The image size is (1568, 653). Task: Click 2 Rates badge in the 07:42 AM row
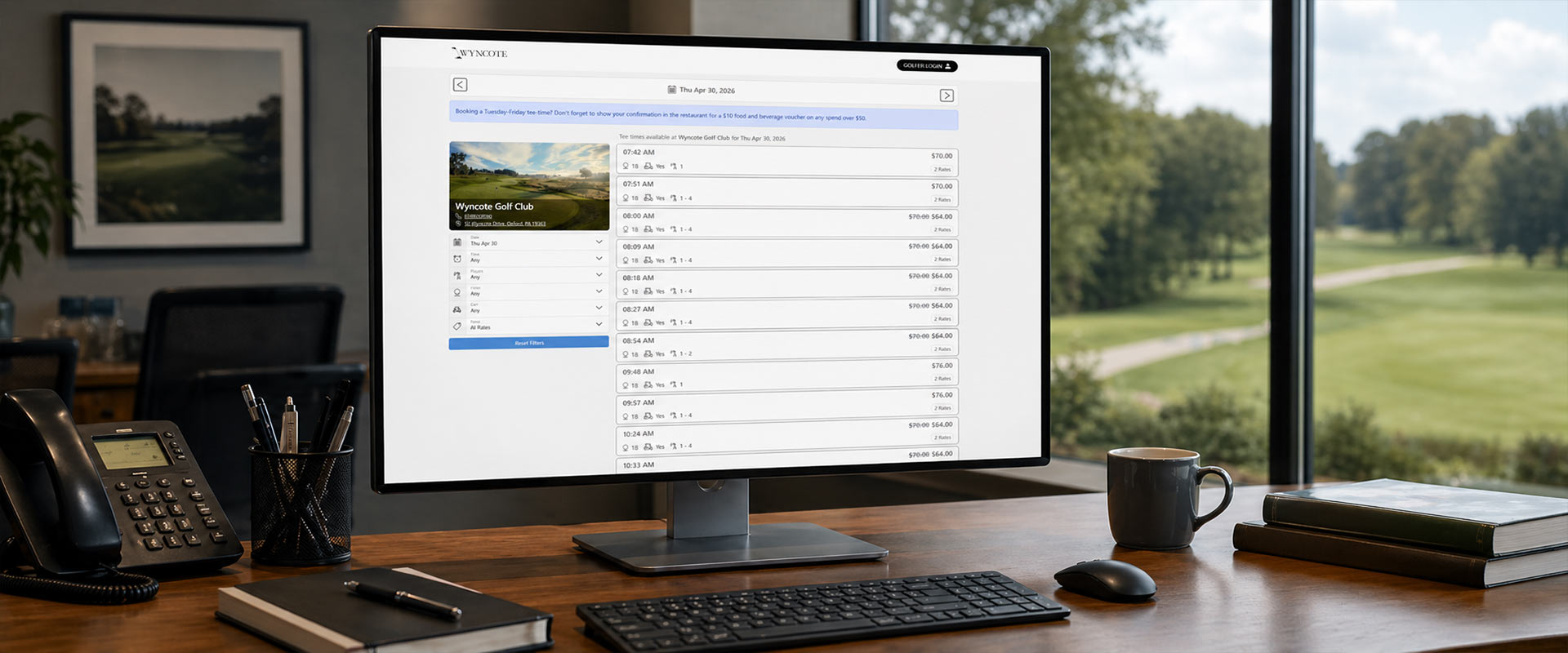(x=942, y=170)
